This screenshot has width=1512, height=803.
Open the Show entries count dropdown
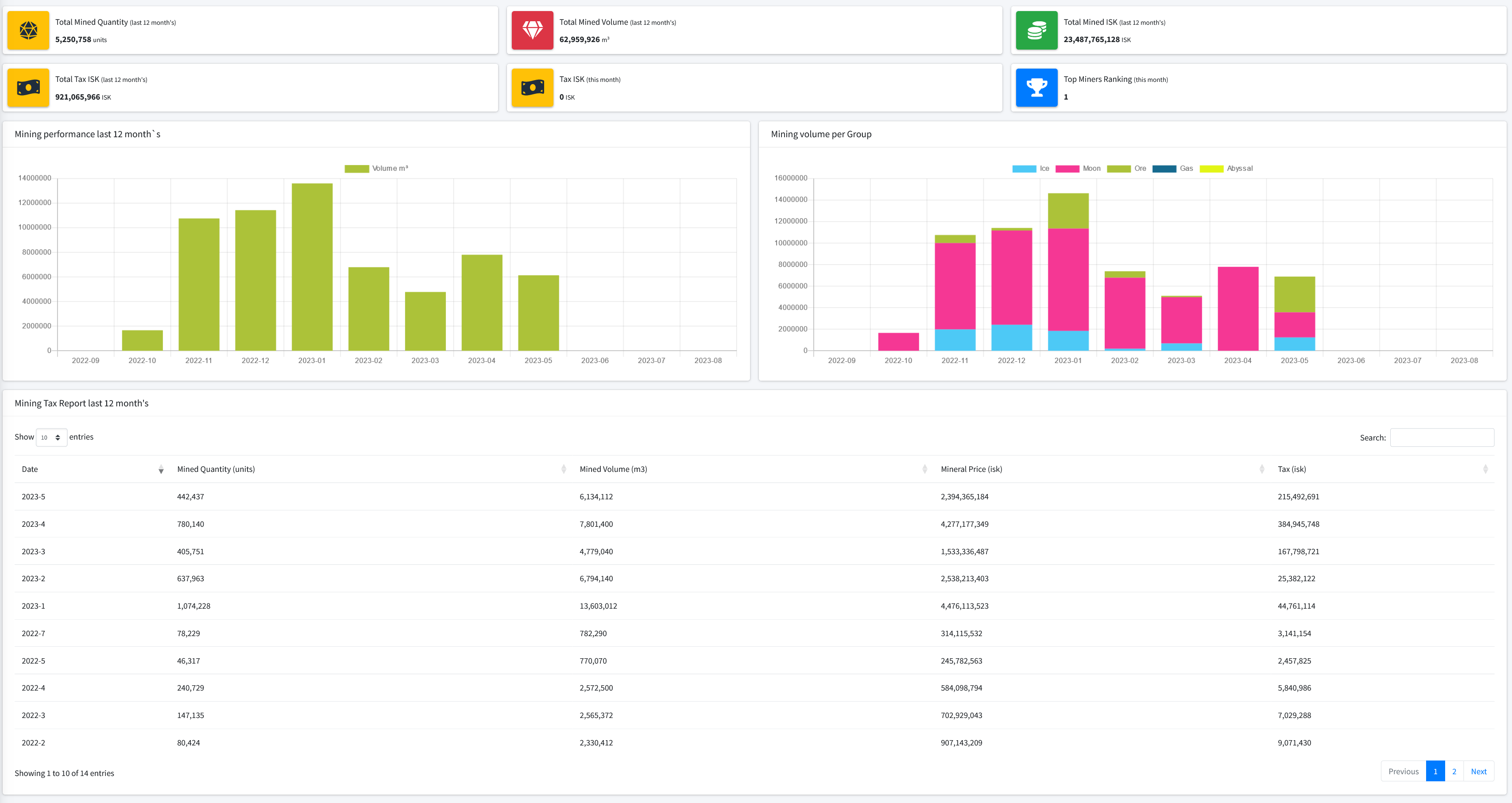[52, 437]
